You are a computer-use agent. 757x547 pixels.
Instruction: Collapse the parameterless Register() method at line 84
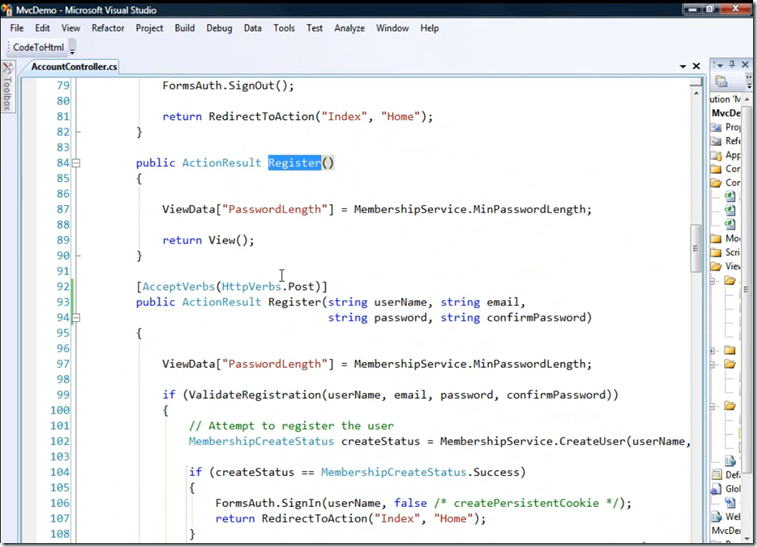point(76,163)
